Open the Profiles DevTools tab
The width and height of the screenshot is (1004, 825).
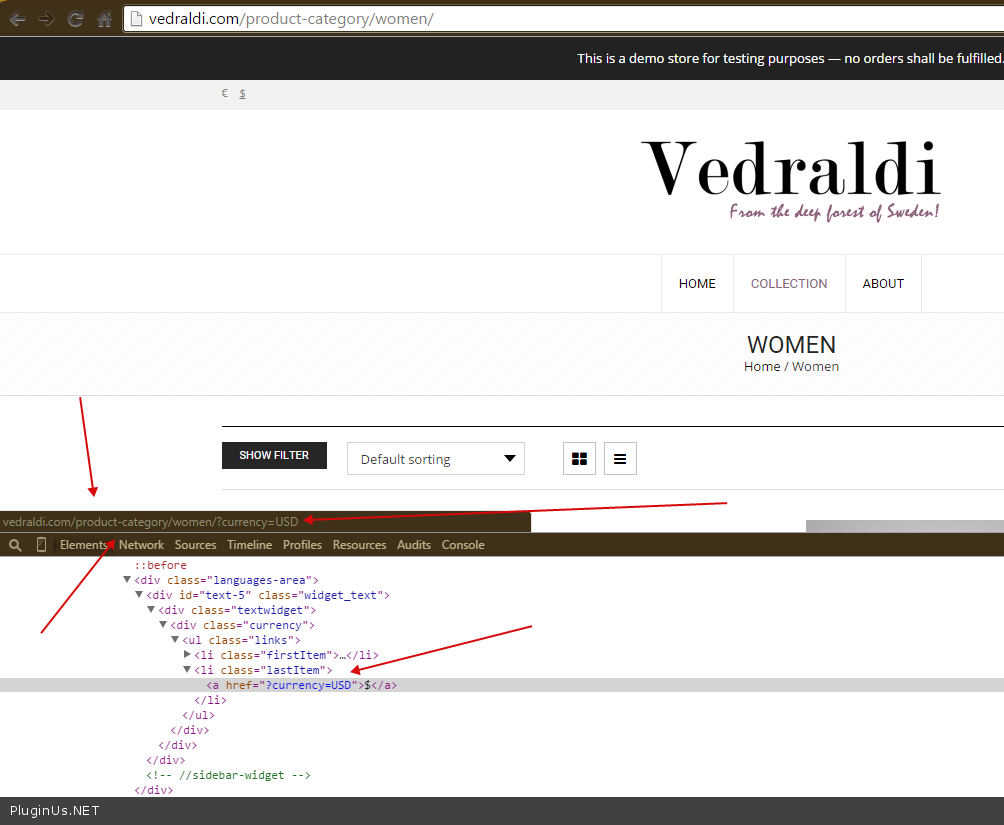302,545
